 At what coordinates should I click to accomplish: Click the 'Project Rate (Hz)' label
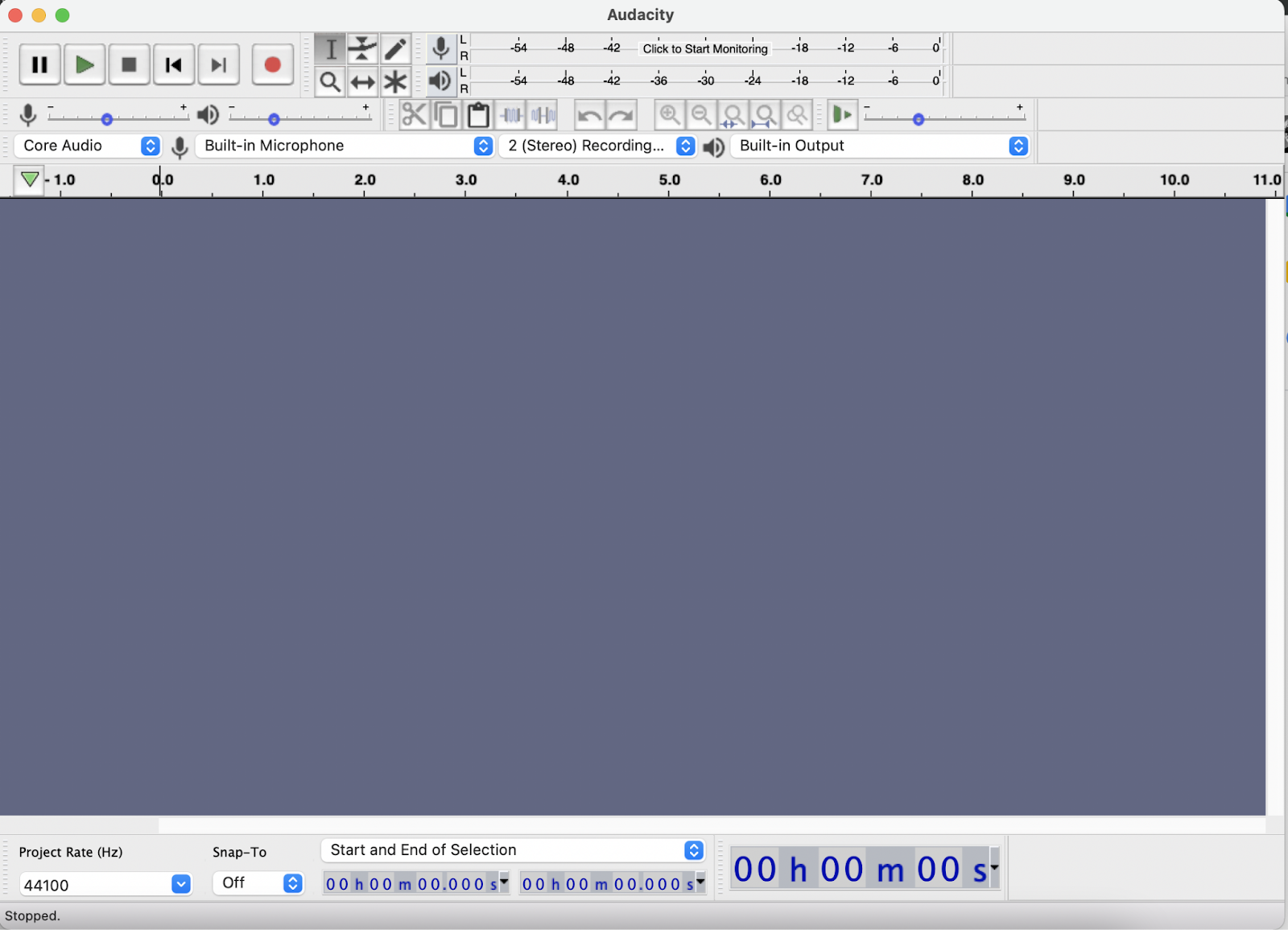tap(71, 853)
